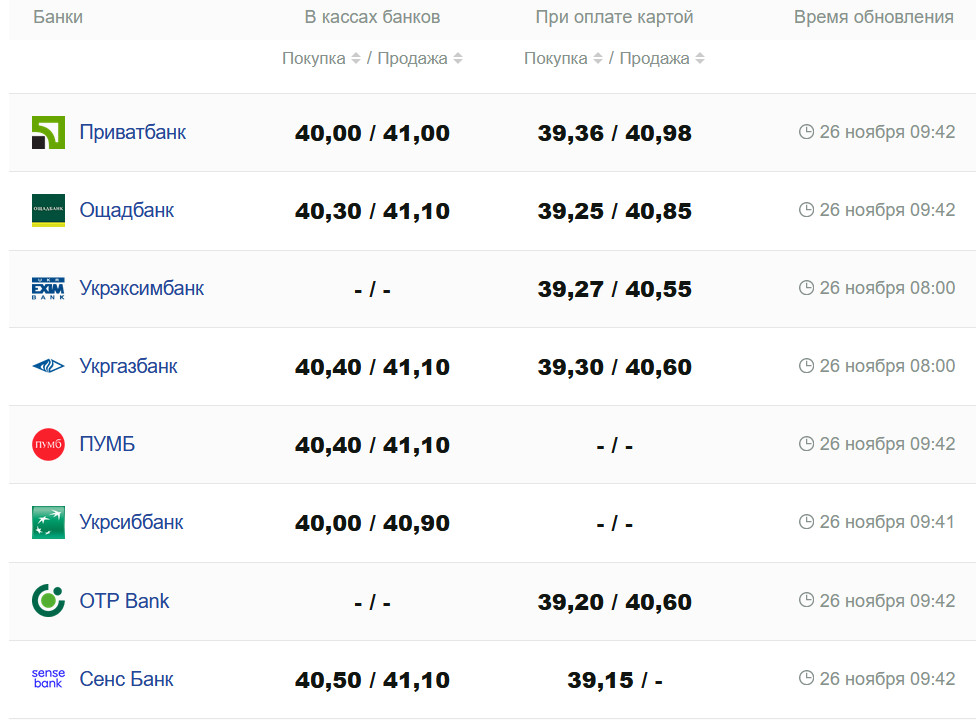Click the Ukreximbank EXIM logo
The height and width of the screenshot is (720, 976).
pos(48,289)
